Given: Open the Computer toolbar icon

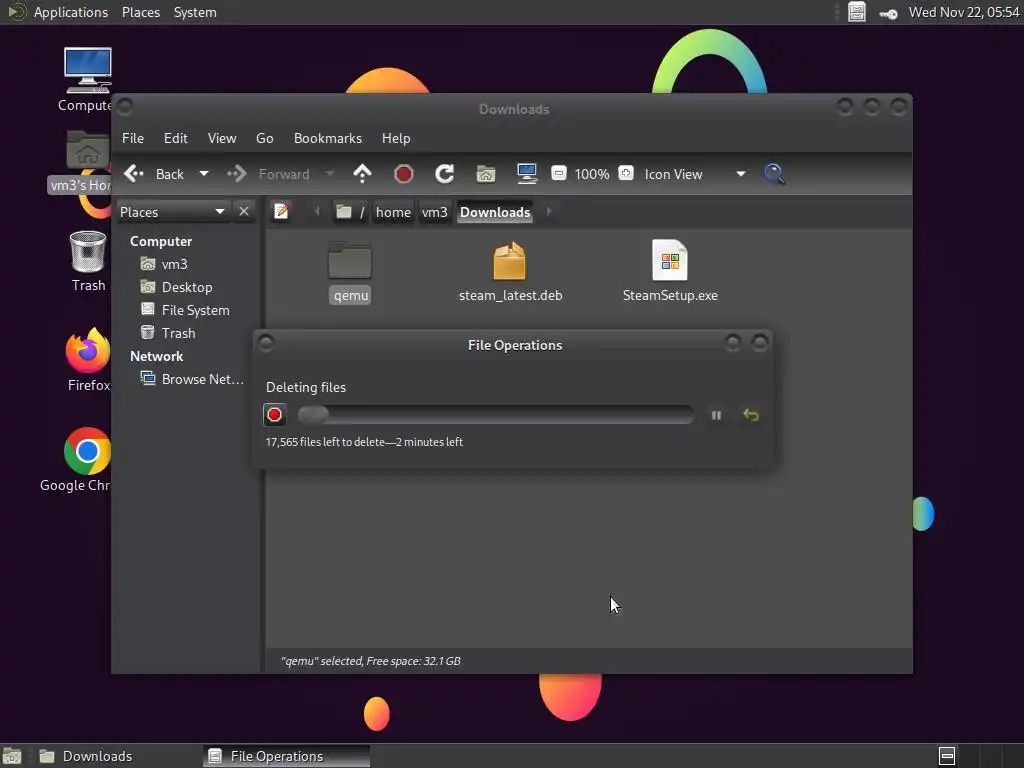Looking at the screenshot, I should tap(526, 174).
